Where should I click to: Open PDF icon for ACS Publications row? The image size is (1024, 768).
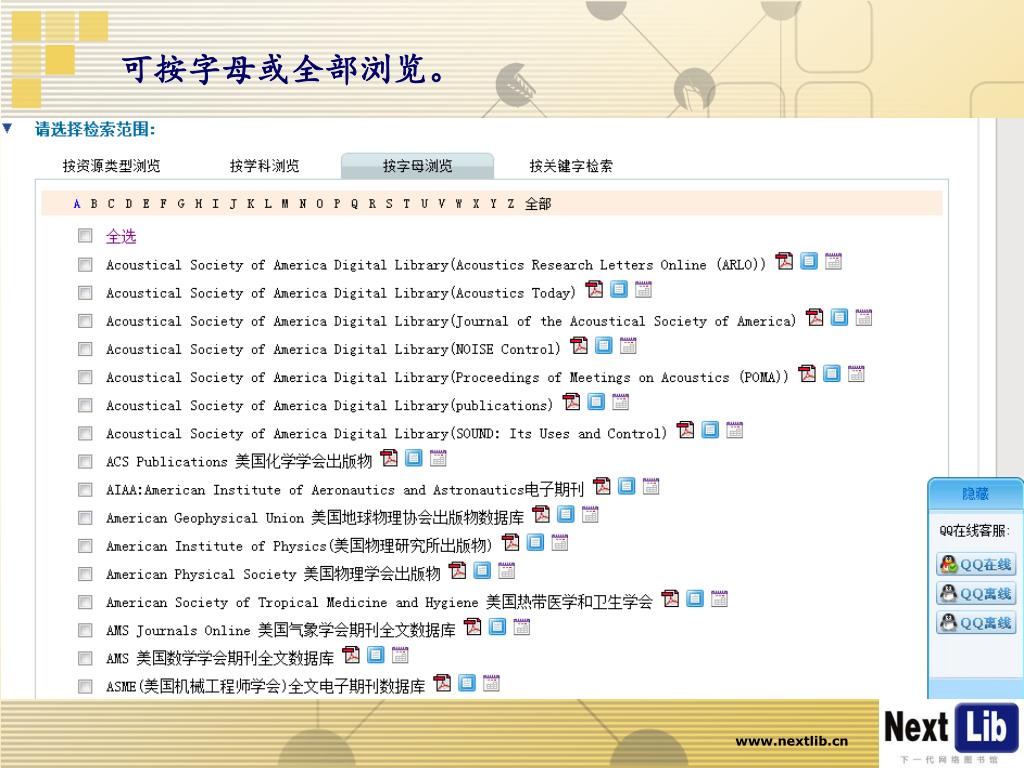[x=389, y=458]
